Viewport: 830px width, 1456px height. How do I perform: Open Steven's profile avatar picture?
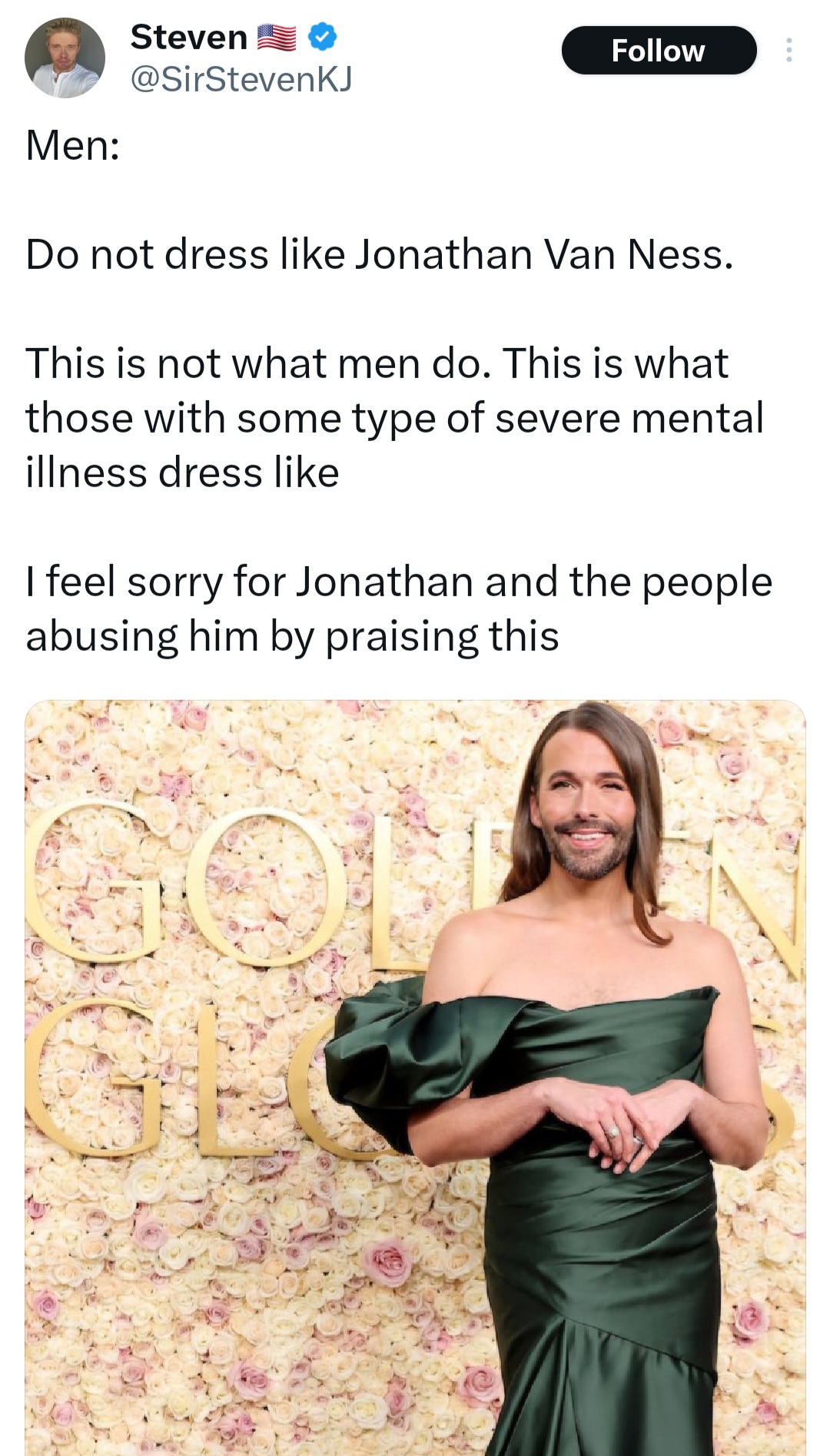point(65,58)
